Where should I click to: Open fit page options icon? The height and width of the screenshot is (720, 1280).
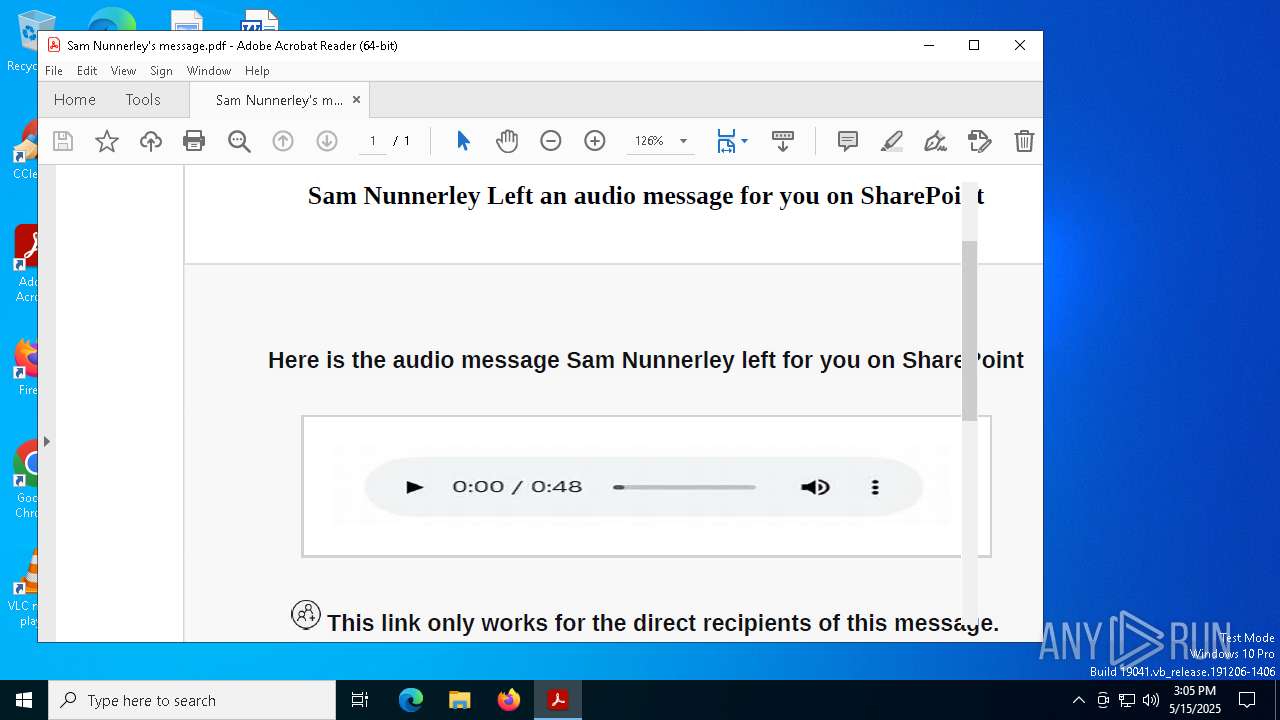click(x=726, y=141)
